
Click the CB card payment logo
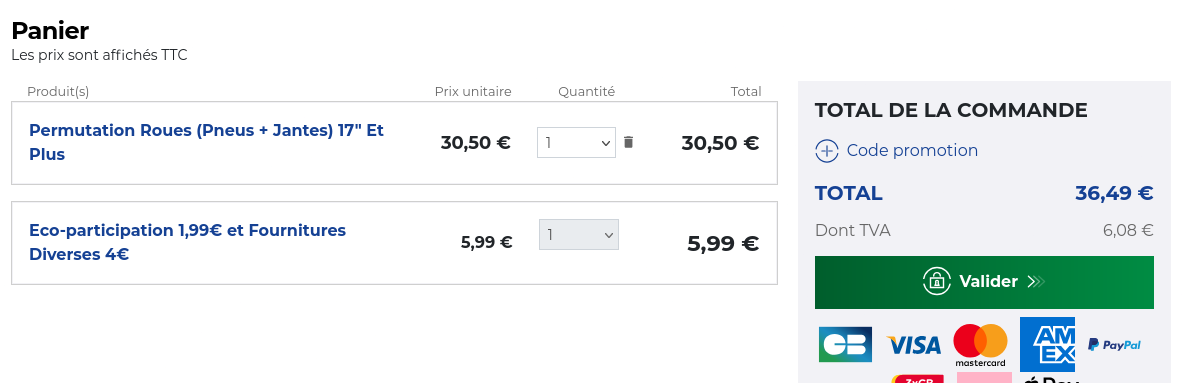tap(845, 344)
